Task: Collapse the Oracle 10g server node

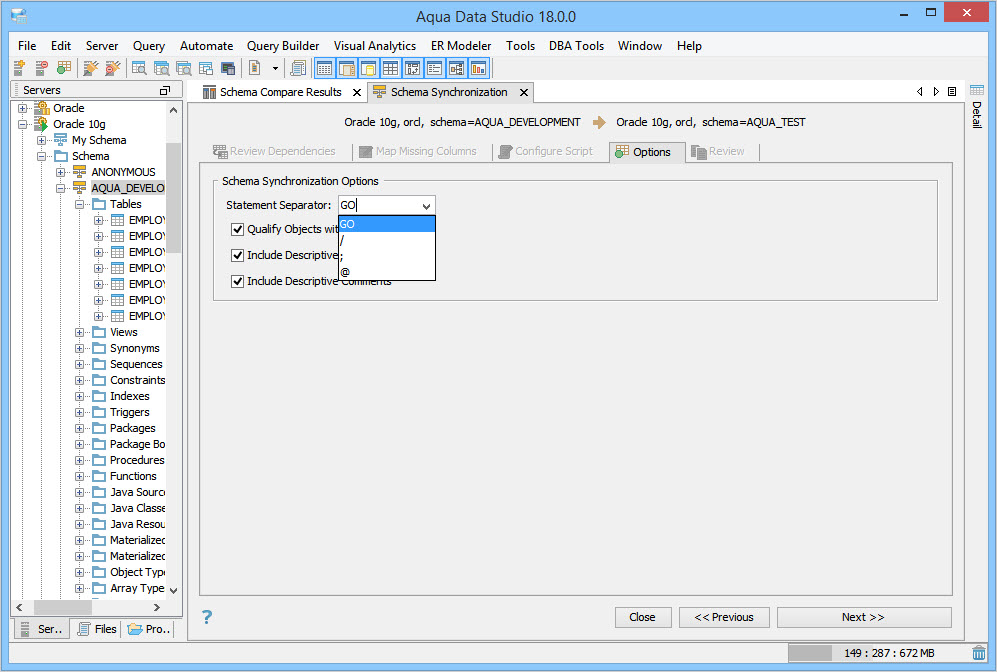Action: (x=23, y=124)
